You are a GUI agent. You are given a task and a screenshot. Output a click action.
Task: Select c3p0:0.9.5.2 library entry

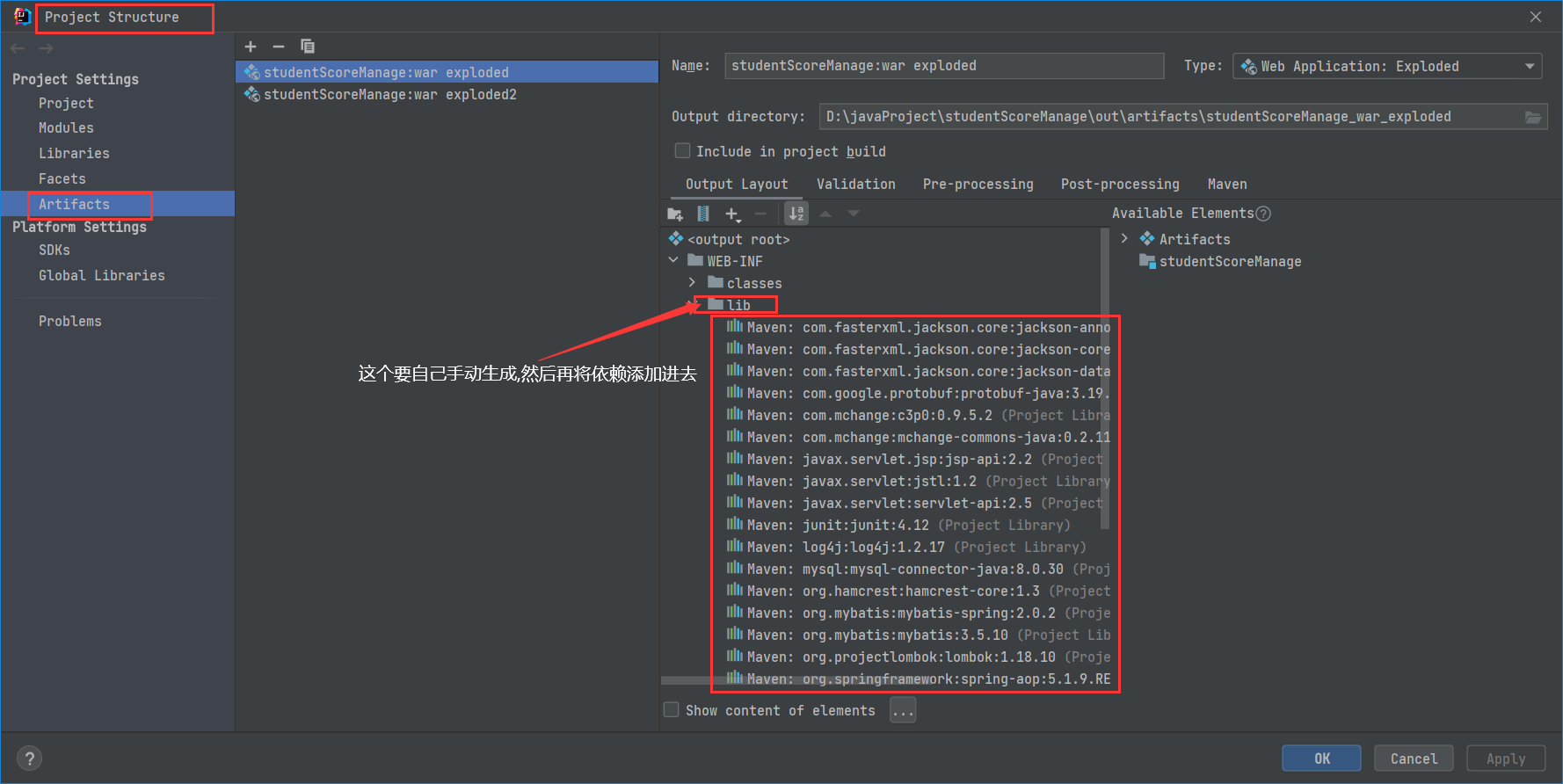919,415
